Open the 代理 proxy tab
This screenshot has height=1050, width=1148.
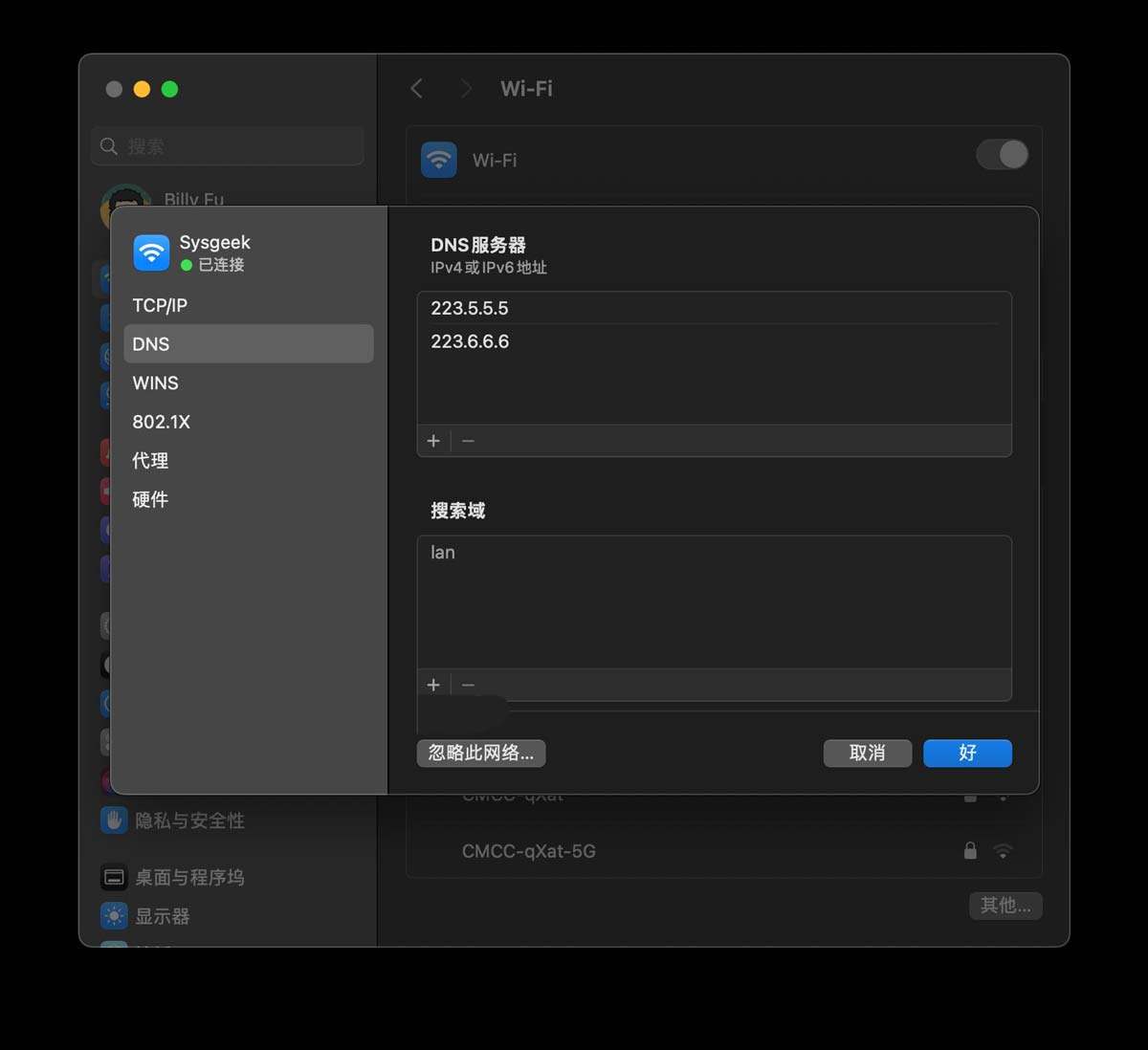point(150,461)
